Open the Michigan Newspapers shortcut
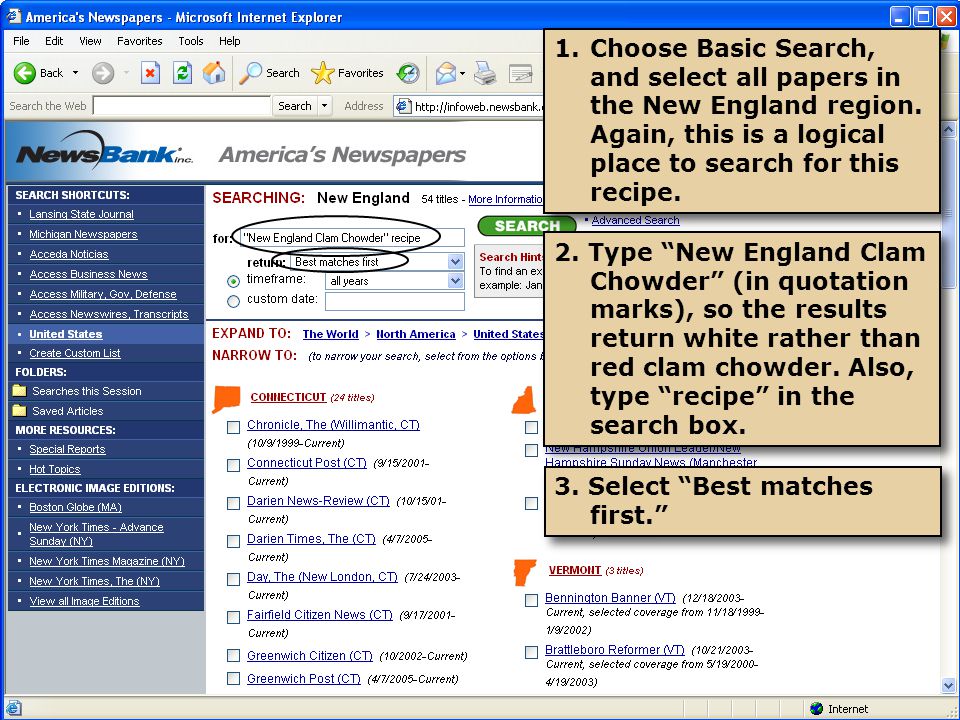 point(83,234)
